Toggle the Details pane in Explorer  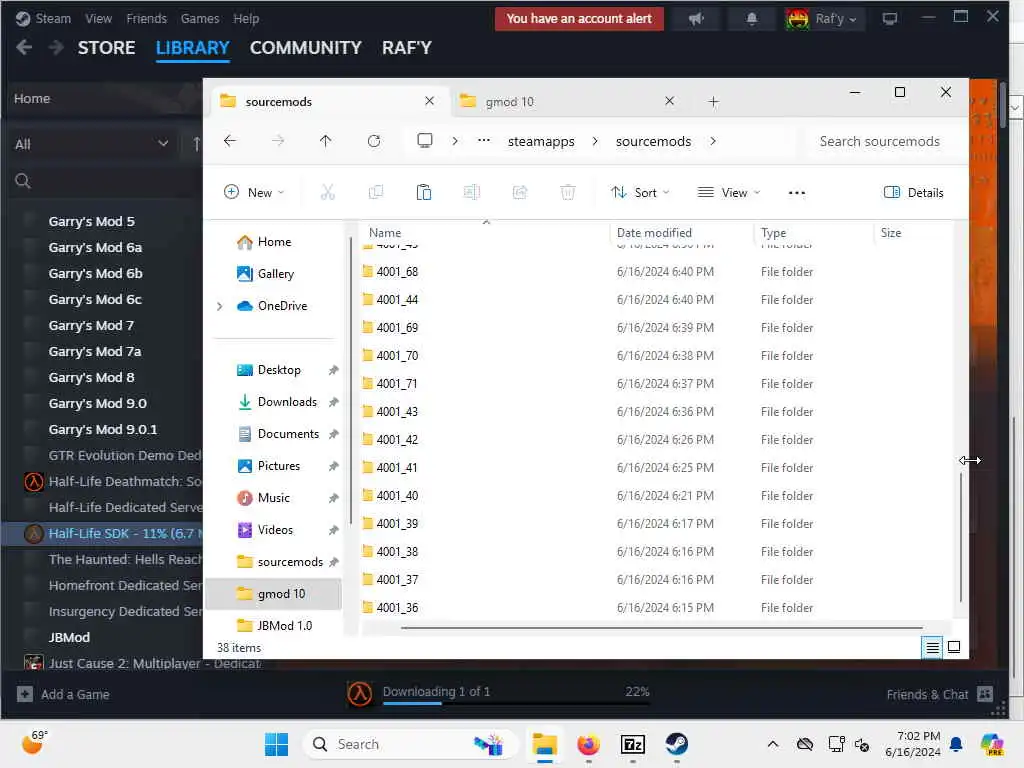913,193
